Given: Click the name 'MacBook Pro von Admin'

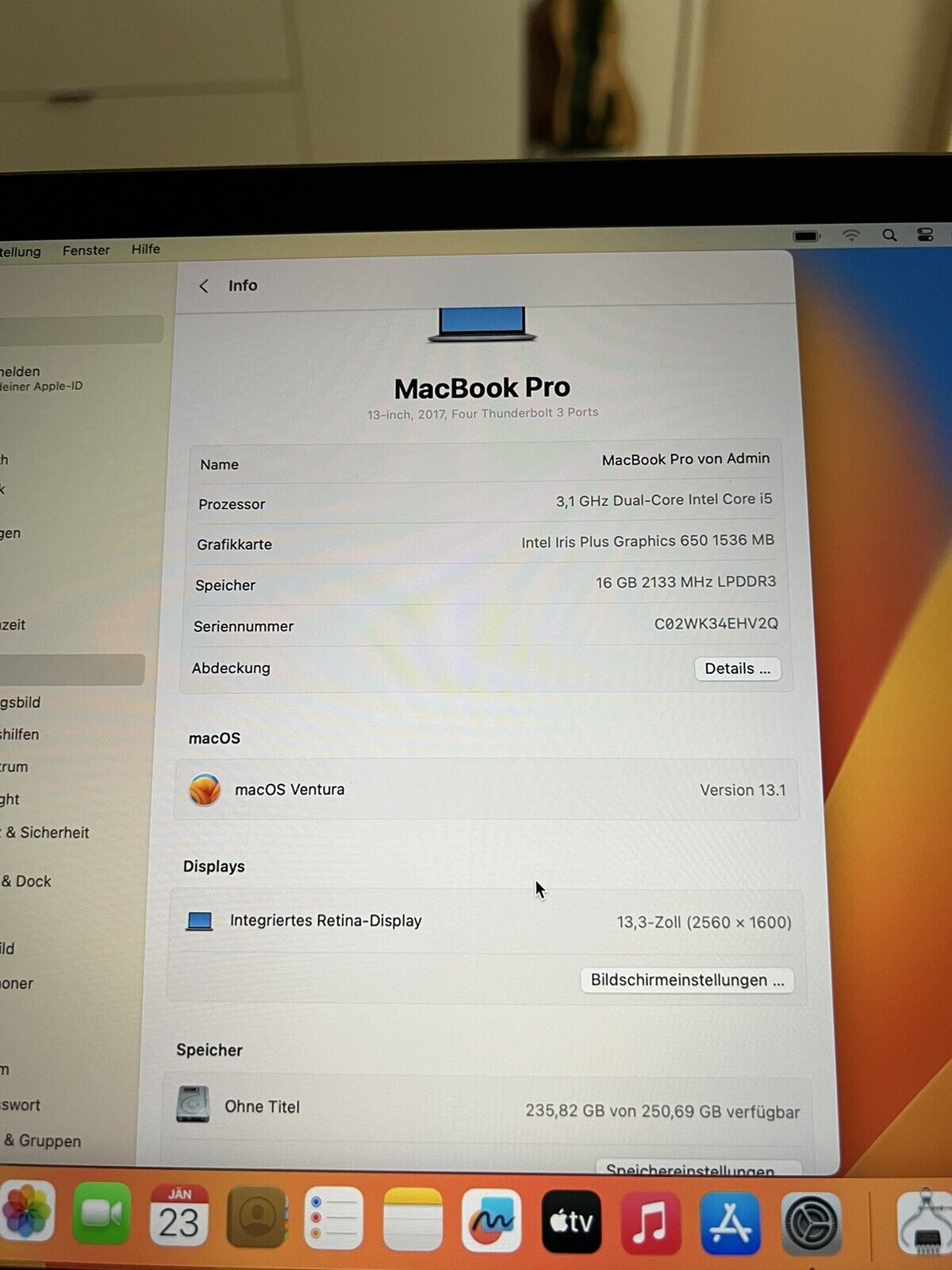Looking at the screenshot, I should [686, 459].
